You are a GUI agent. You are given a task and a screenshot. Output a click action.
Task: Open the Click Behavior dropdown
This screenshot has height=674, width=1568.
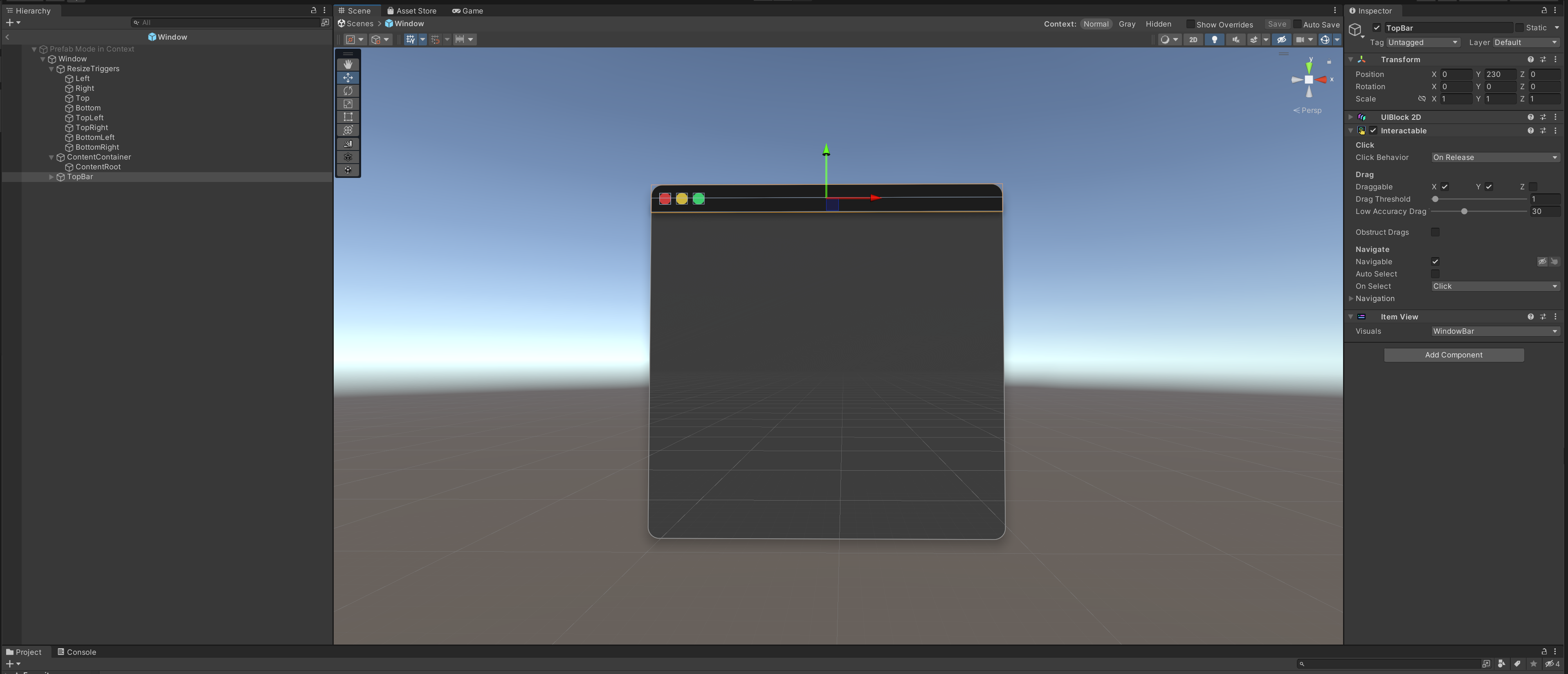point(1495,157)
